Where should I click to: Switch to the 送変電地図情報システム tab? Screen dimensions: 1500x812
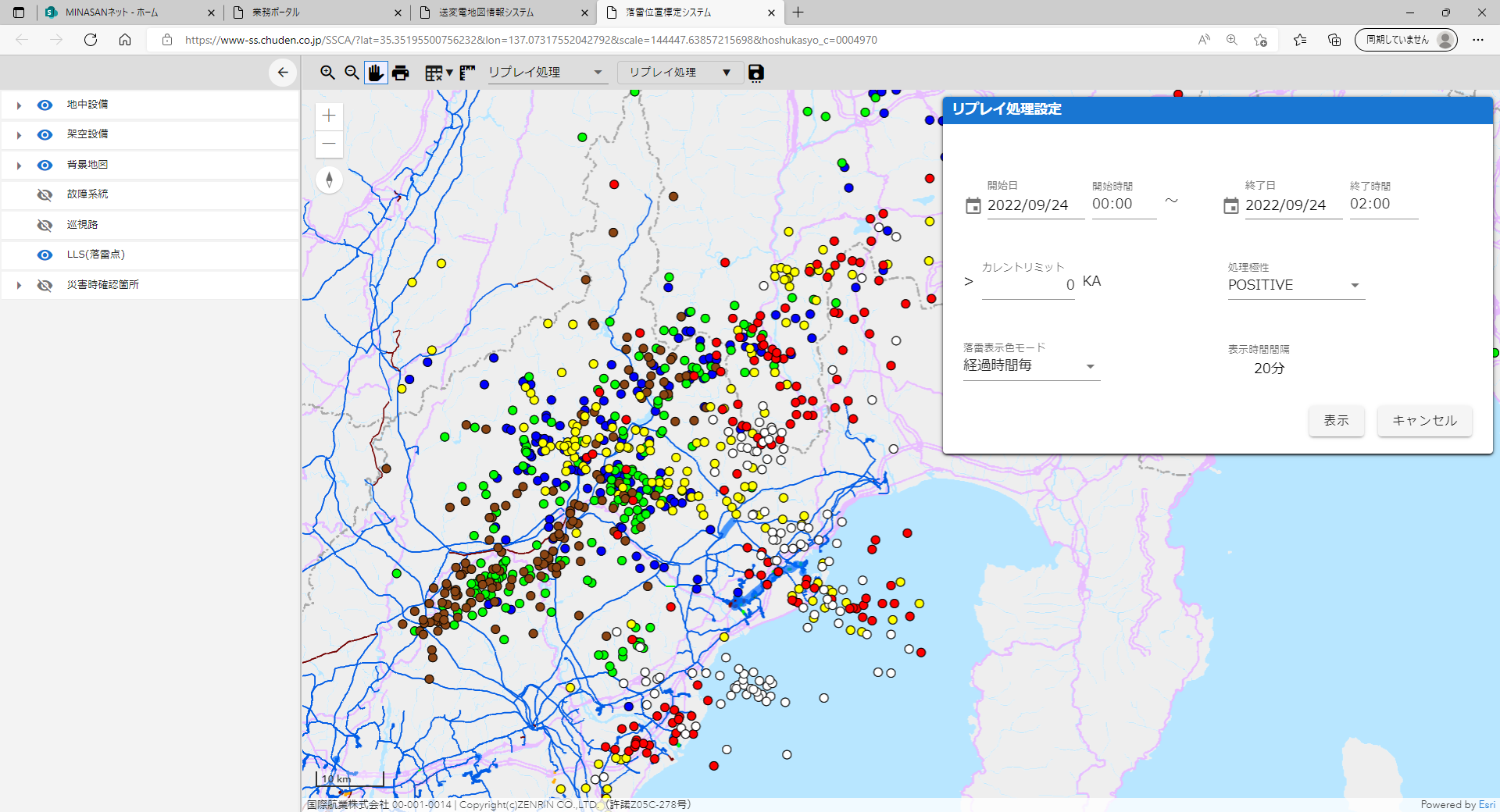tap(500, 12)
